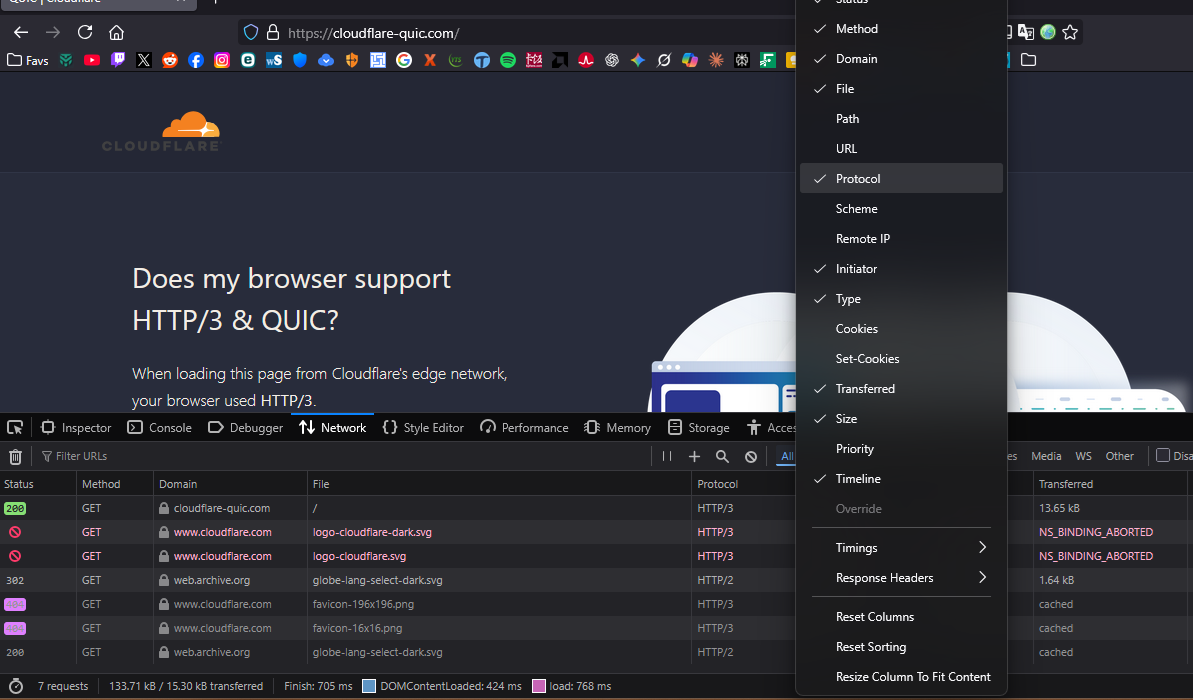Open the Storage tab
Viewport: 1193px width, 700px height.
(x=698, y=428)
